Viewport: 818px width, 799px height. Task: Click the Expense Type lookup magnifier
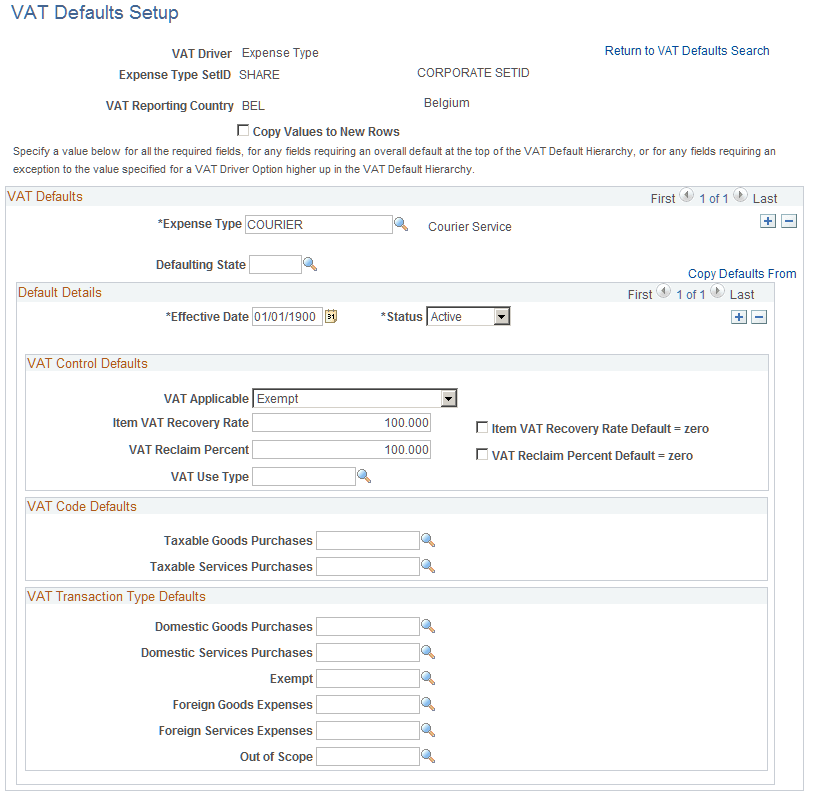click(x=402, y=224)
